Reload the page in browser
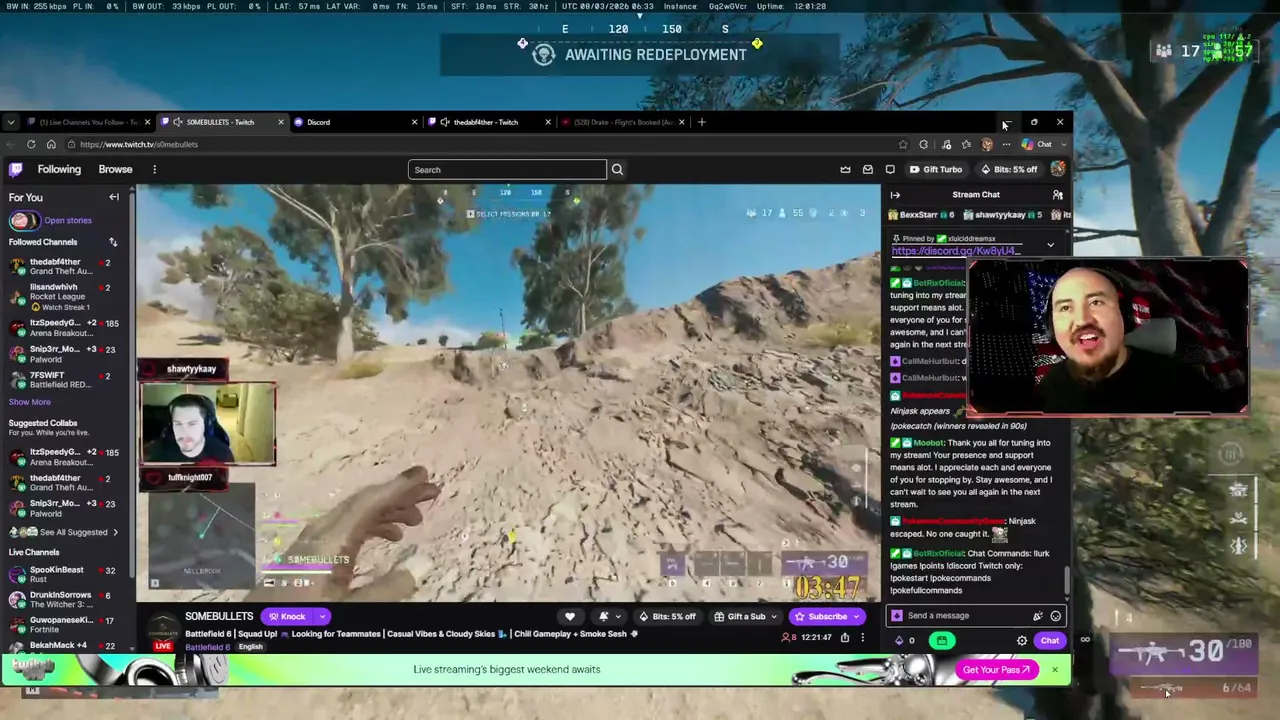1280x720 pixels. (x=31, y=144)
